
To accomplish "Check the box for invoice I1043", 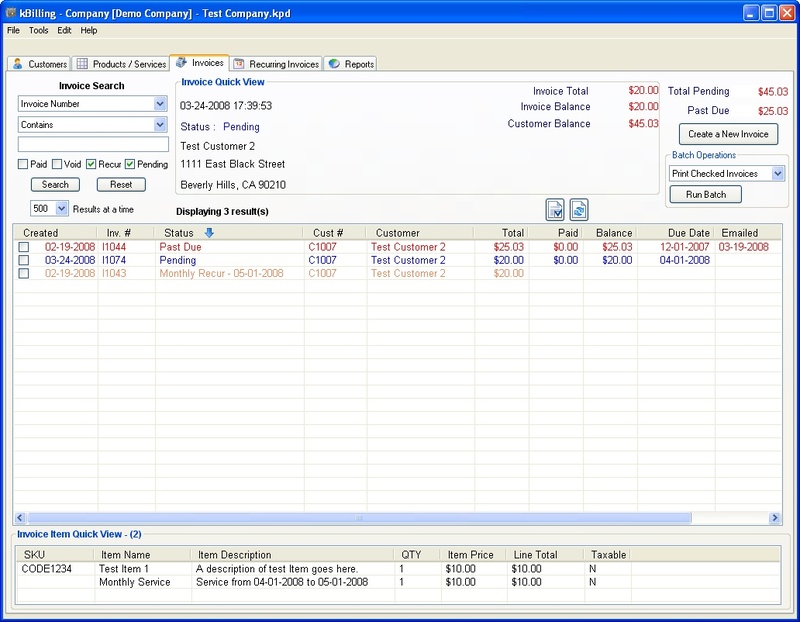I will pyautogui.click(x=23, y=273).
